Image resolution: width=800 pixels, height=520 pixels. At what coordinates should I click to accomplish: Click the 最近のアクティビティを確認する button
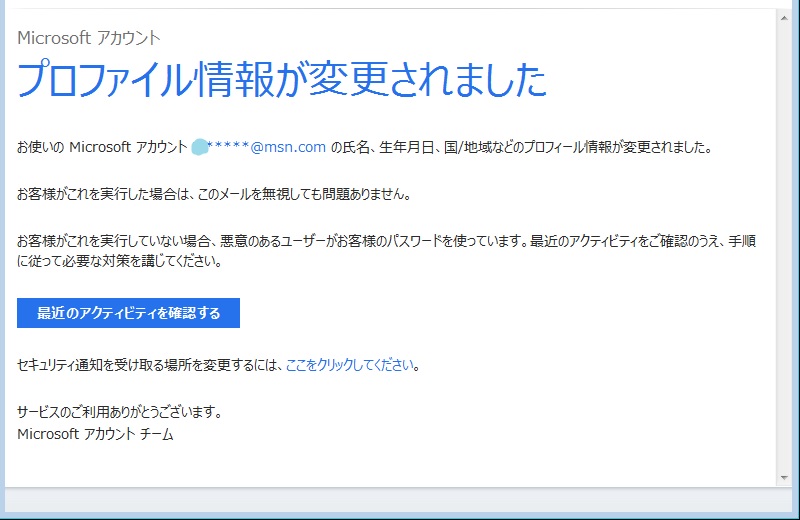128,313
